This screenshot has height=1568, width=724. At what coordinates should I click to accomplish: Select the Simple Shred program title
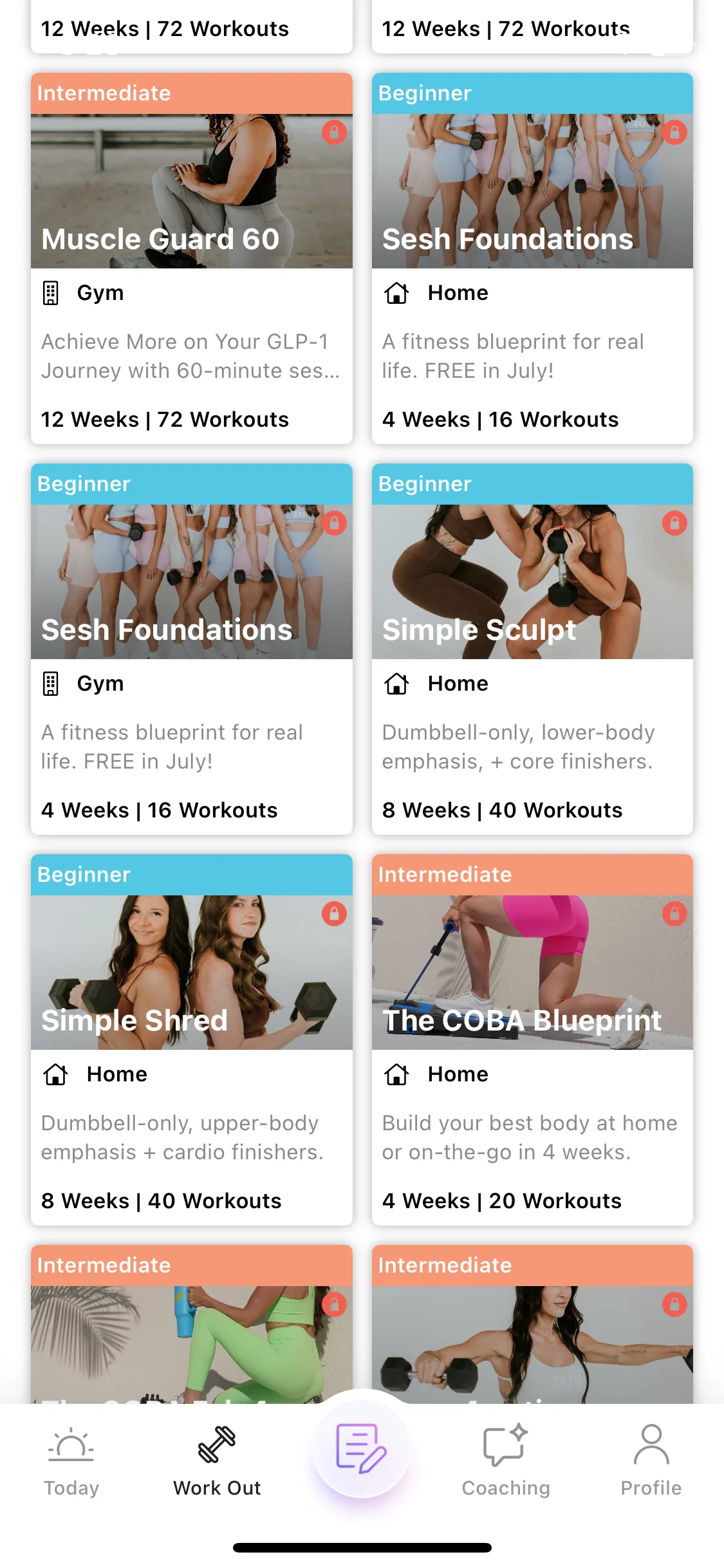(135, 1020)
